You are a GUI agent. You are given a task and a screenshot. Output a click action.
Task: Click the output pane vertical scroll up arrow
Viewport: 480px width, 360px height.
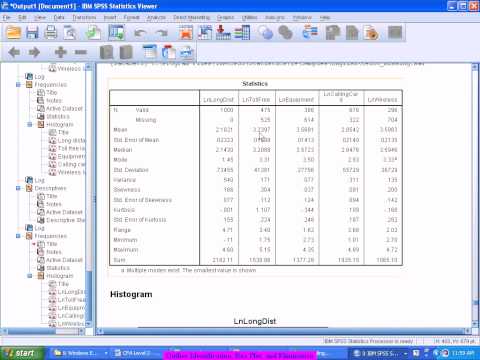pyautogui.click(x=475, y=68)
